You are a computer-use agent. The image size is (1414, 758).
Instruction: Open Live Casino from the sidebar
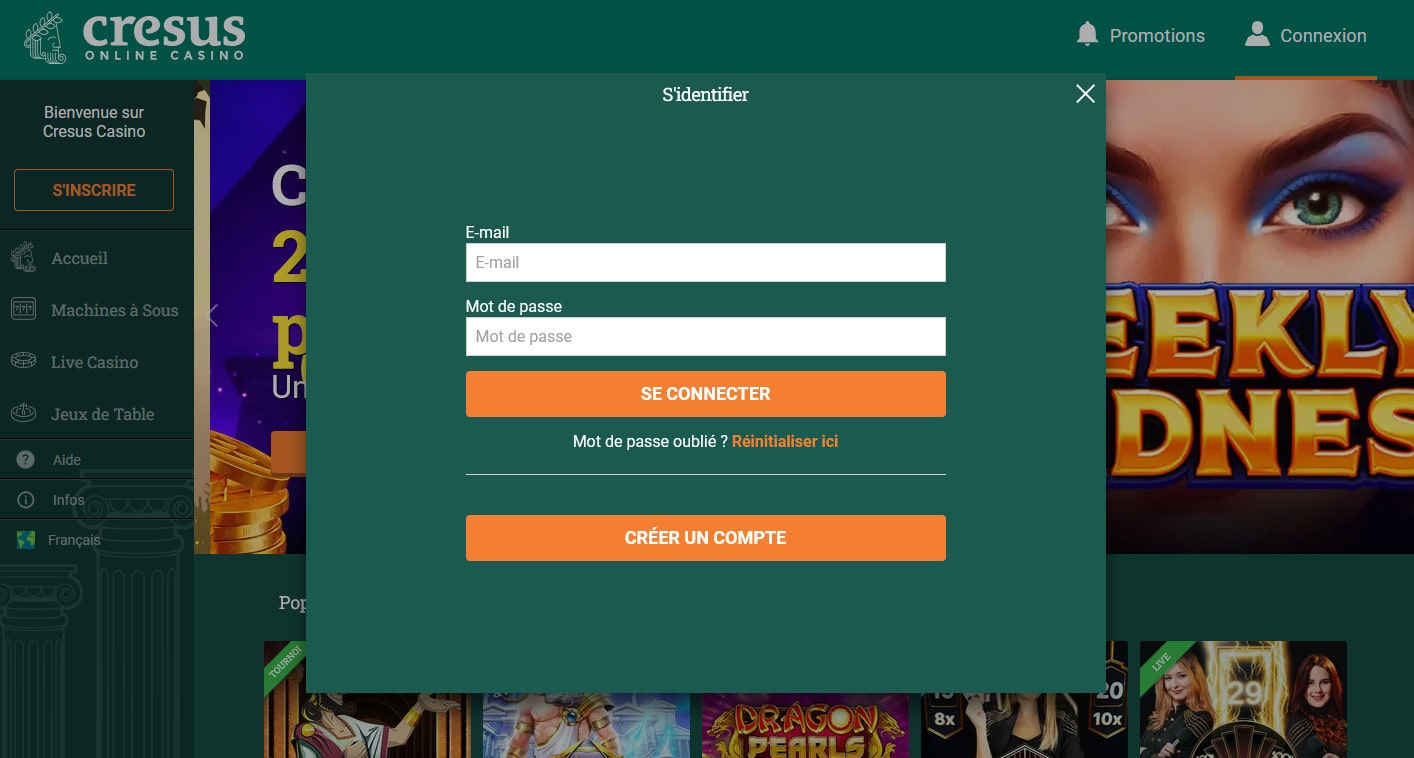(x=24, y=361)
